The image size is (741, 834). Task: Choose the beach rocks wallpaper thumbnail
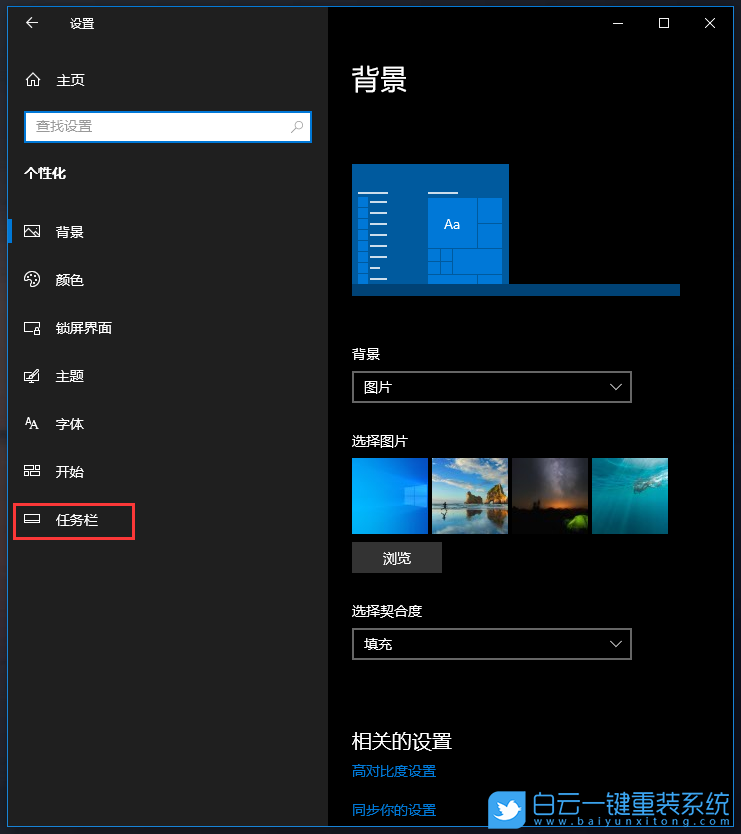pyautogui.click(x=470, y=496)
